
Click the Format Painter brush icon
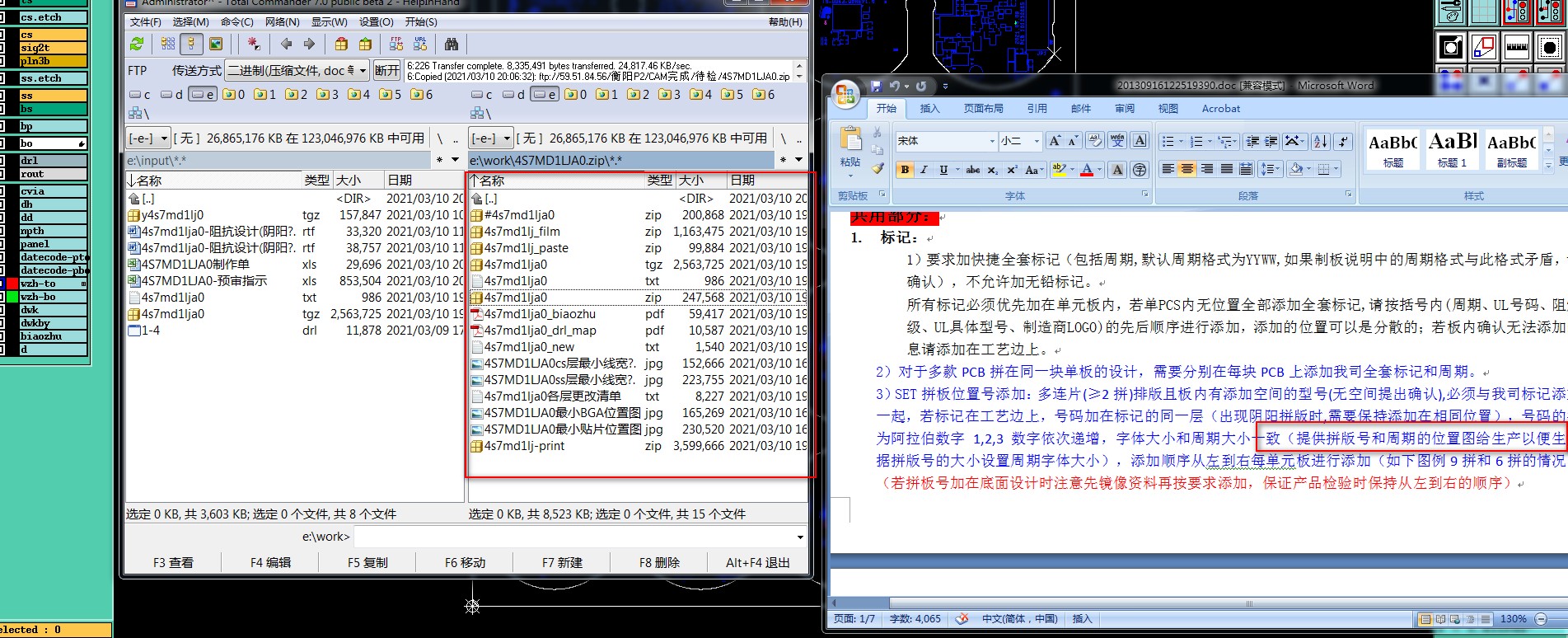878,168
